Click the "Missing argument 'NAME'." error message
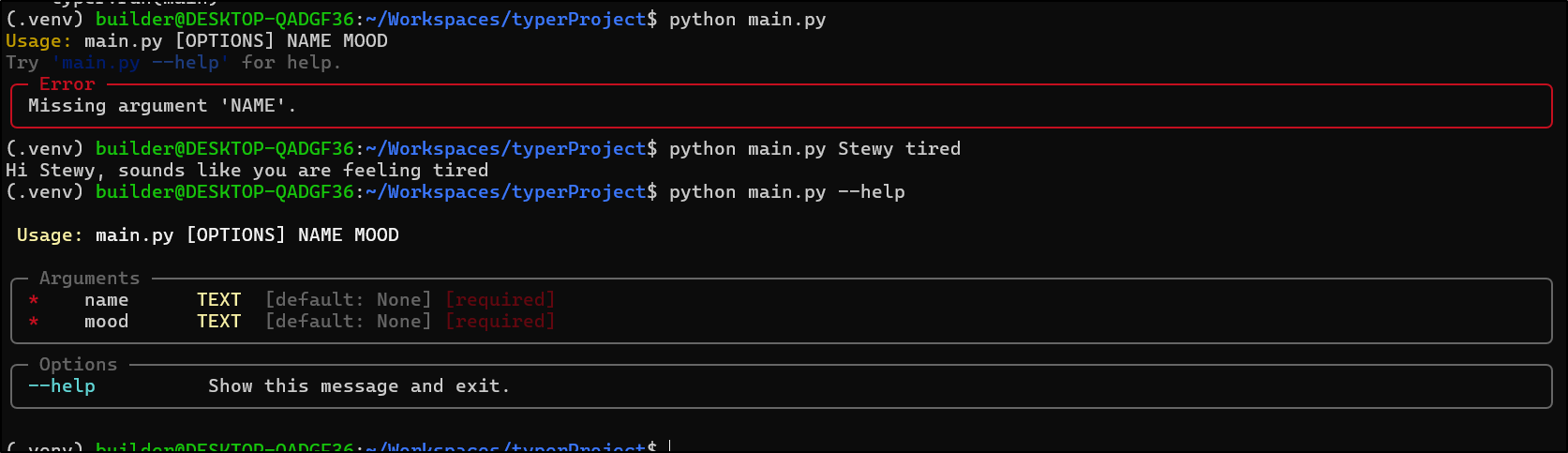 [162, 106]
